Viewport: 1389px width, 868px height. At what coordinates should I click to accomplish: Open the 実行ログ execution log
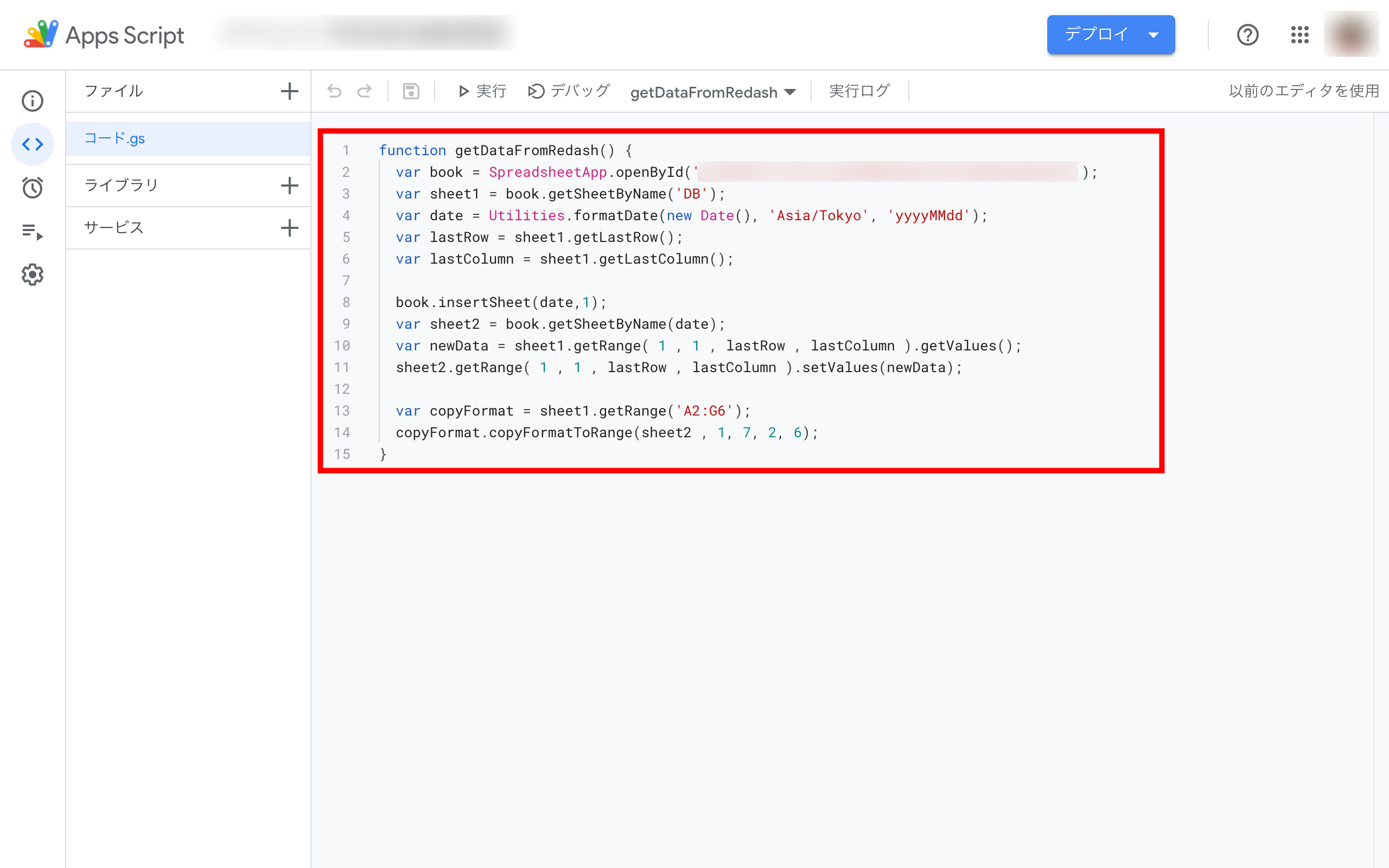pyautogui.click(x=859, y=91)
